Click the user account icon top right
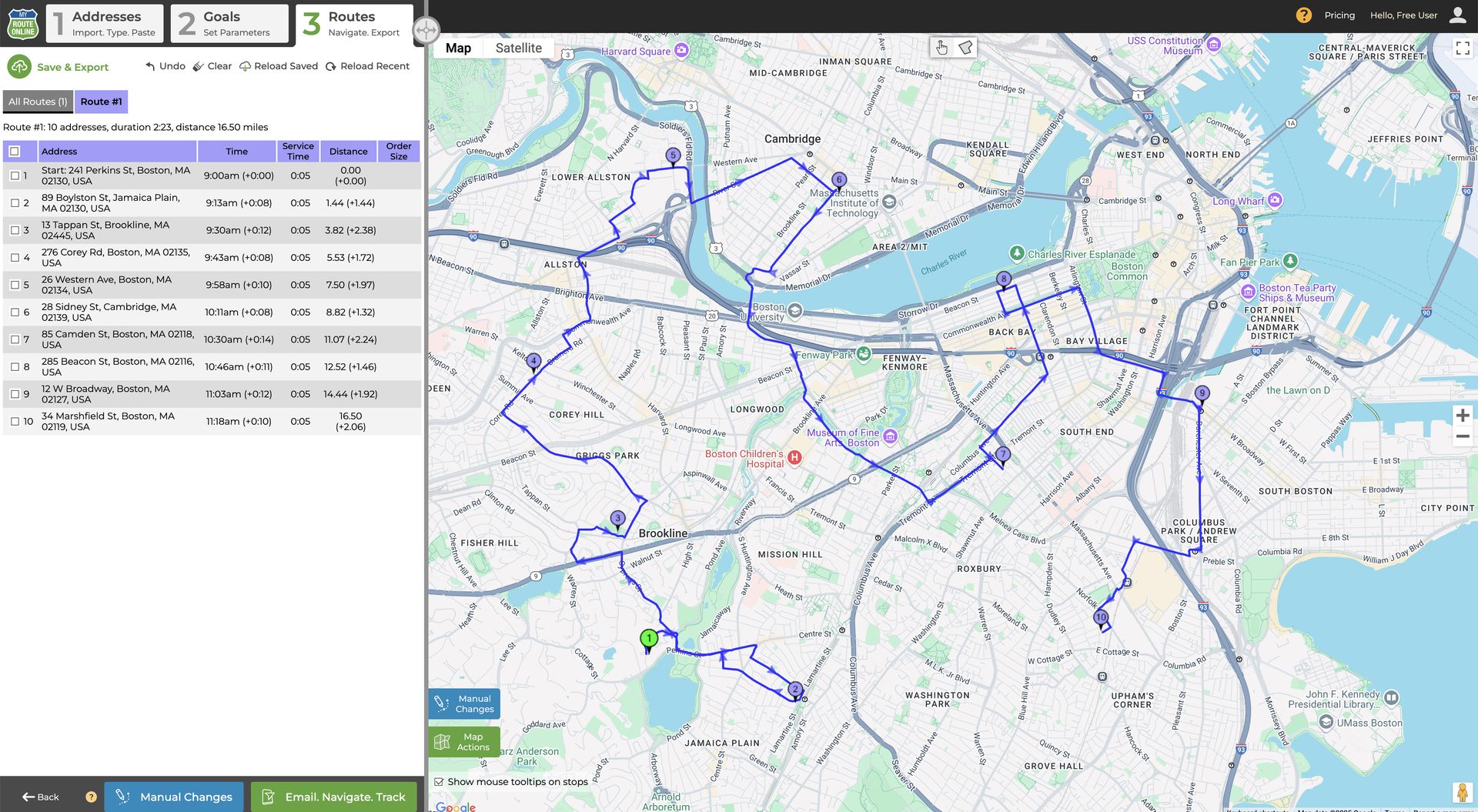Image resolution: width=1478 pixels, height=812 pixels. (1458, 15)
